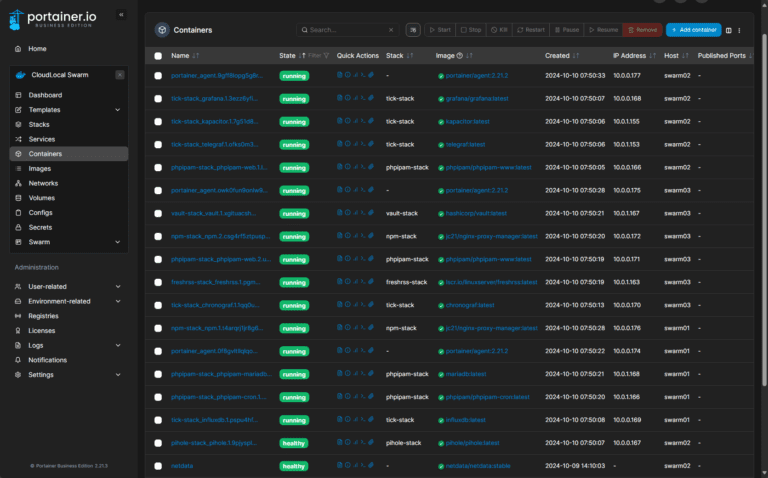The width and height of the screenshot is (768, 478).
Task: Check the tick-stack_grafana container checkbox
Action: coord(158,99)
